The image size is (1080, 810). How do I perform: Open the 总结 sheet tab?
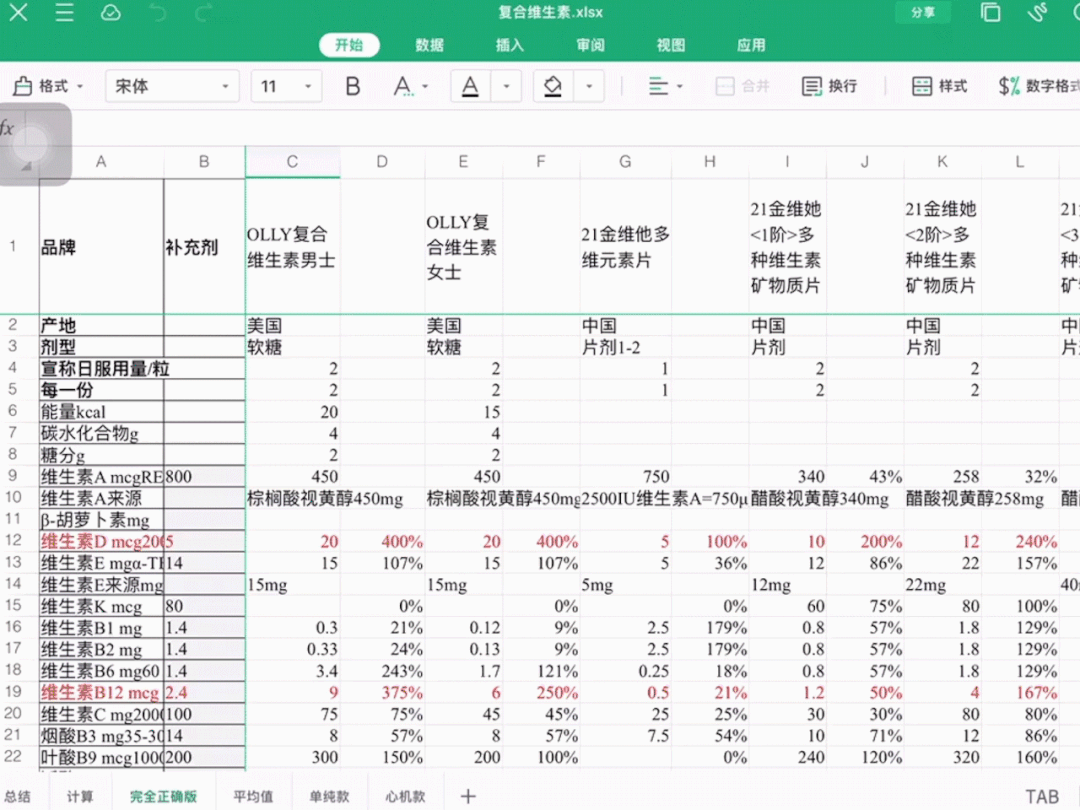pos(19,796)
